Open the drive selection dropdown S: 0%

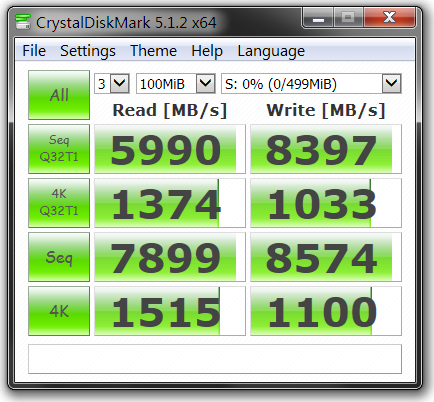point(311,84)
